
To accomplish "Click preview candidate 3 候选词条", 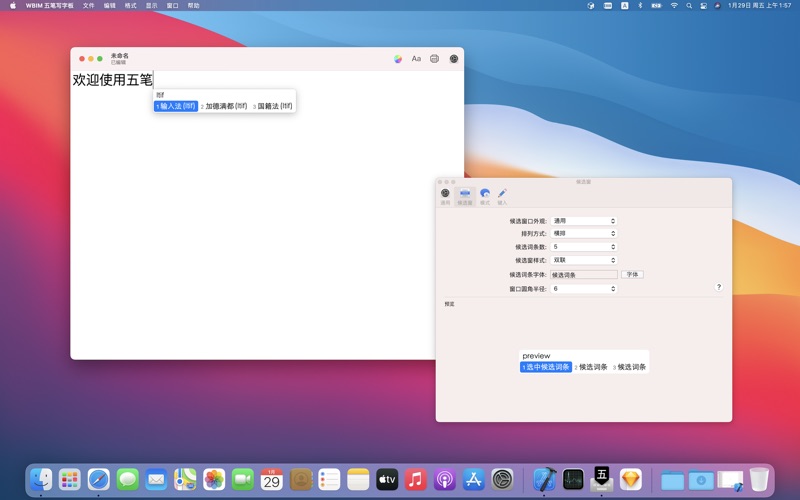I will pos(630,367).
